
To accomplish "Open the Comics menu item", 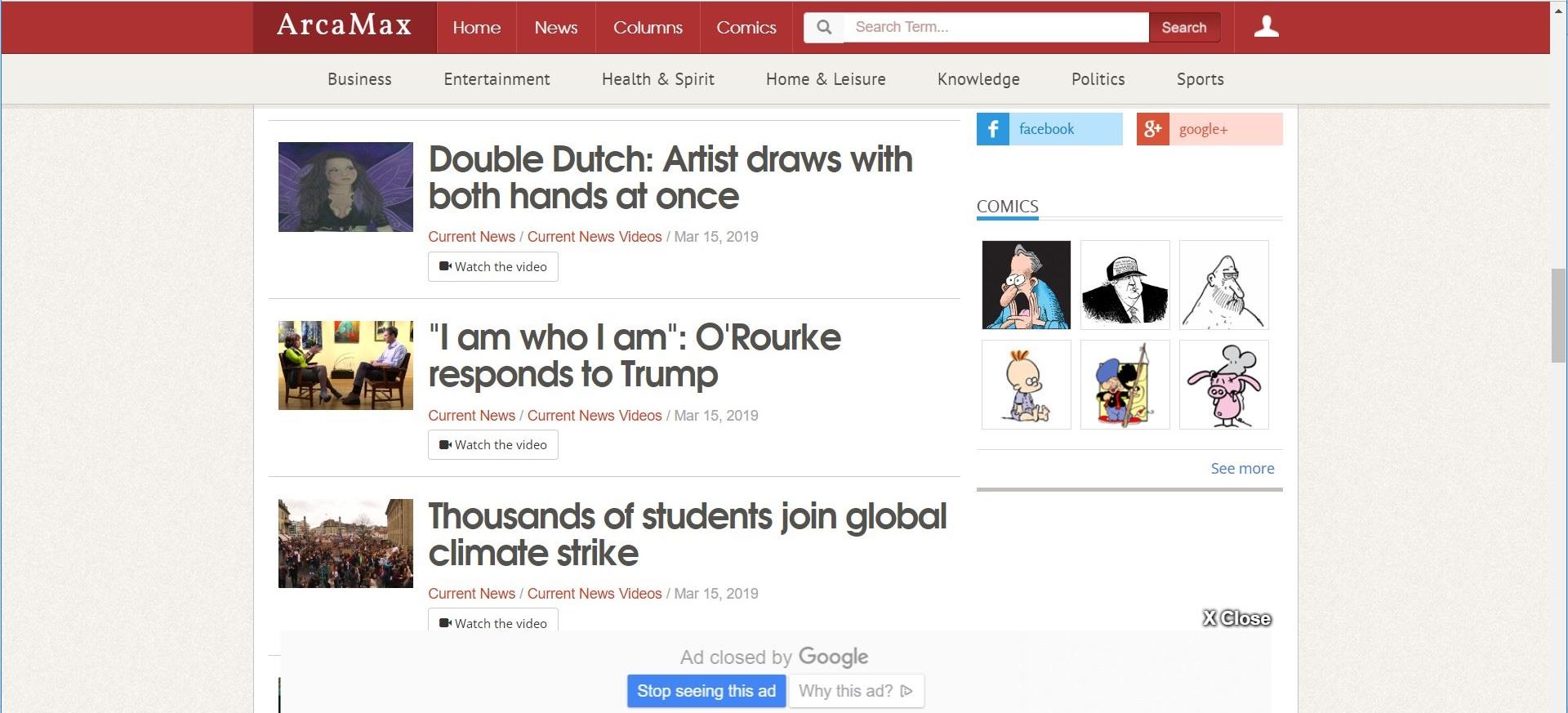I will pos(746,28).
